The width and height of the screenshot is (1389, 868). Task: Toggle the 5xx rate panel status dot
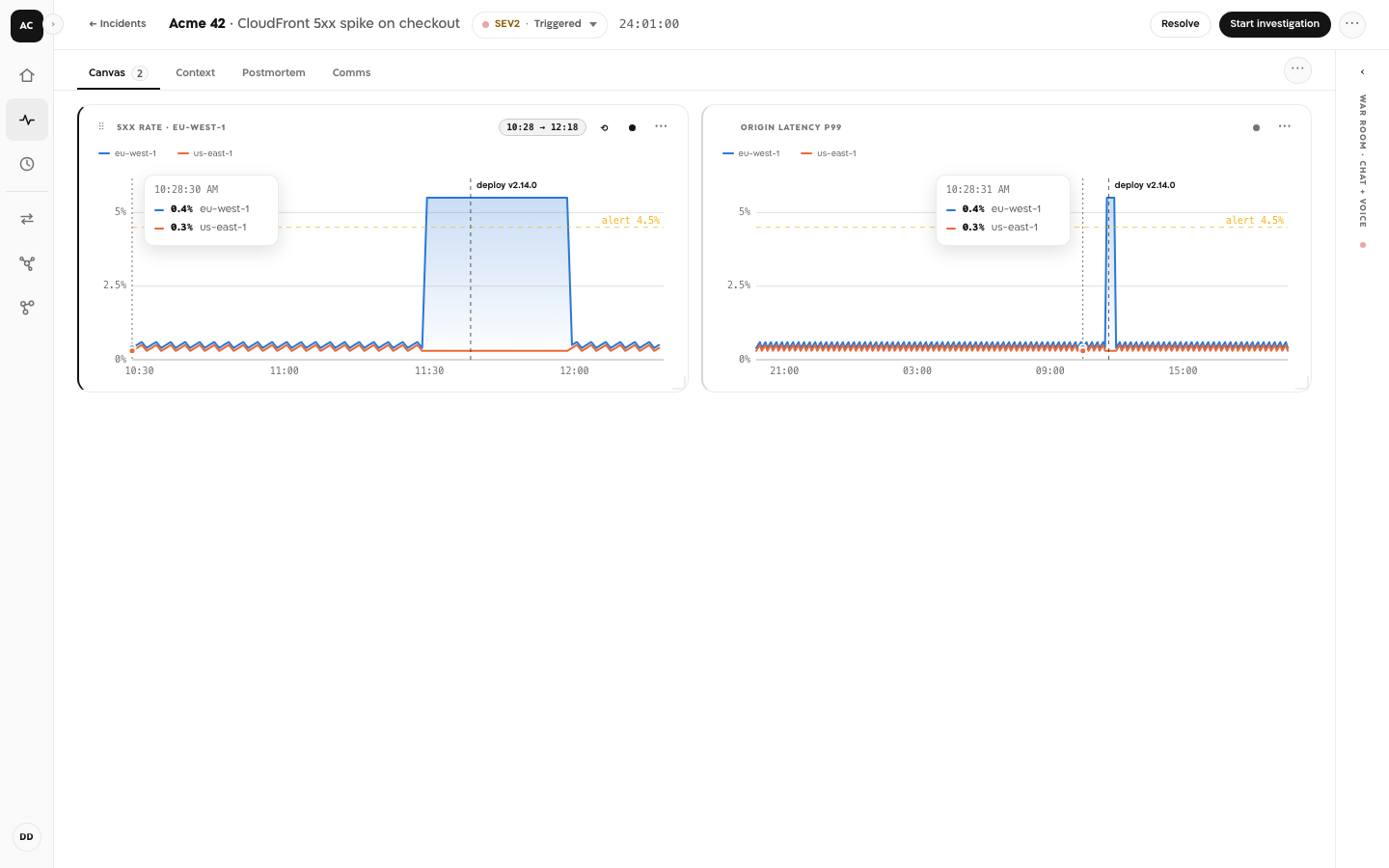click(x=632, y=127)
